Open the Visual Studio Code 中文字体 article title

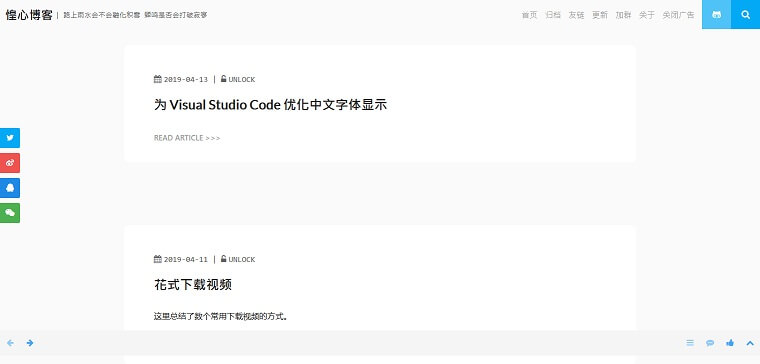(x=270, y=105)
